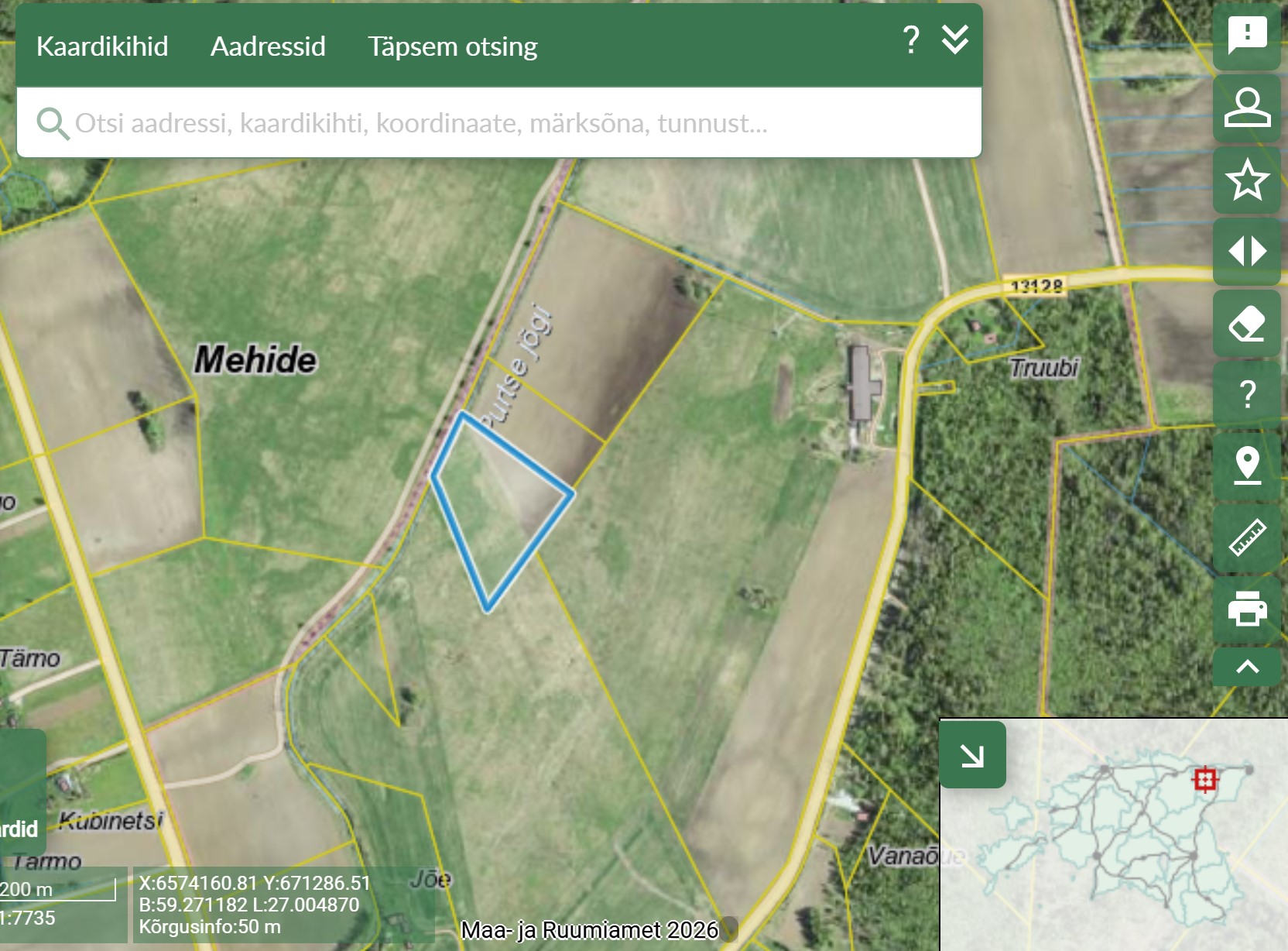
Task: Click the user account icon
Action: pyautogui.click(x=1247, y=108)
